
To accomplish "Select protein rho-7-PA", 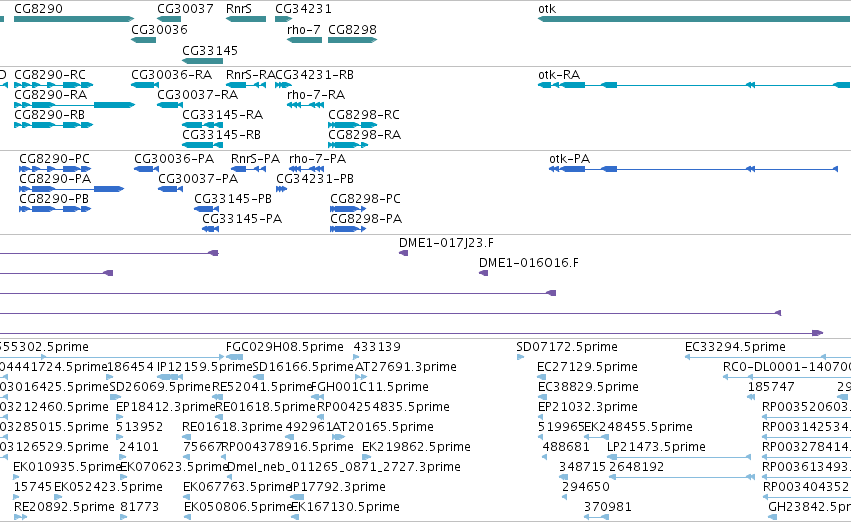I will coord(317,158).
